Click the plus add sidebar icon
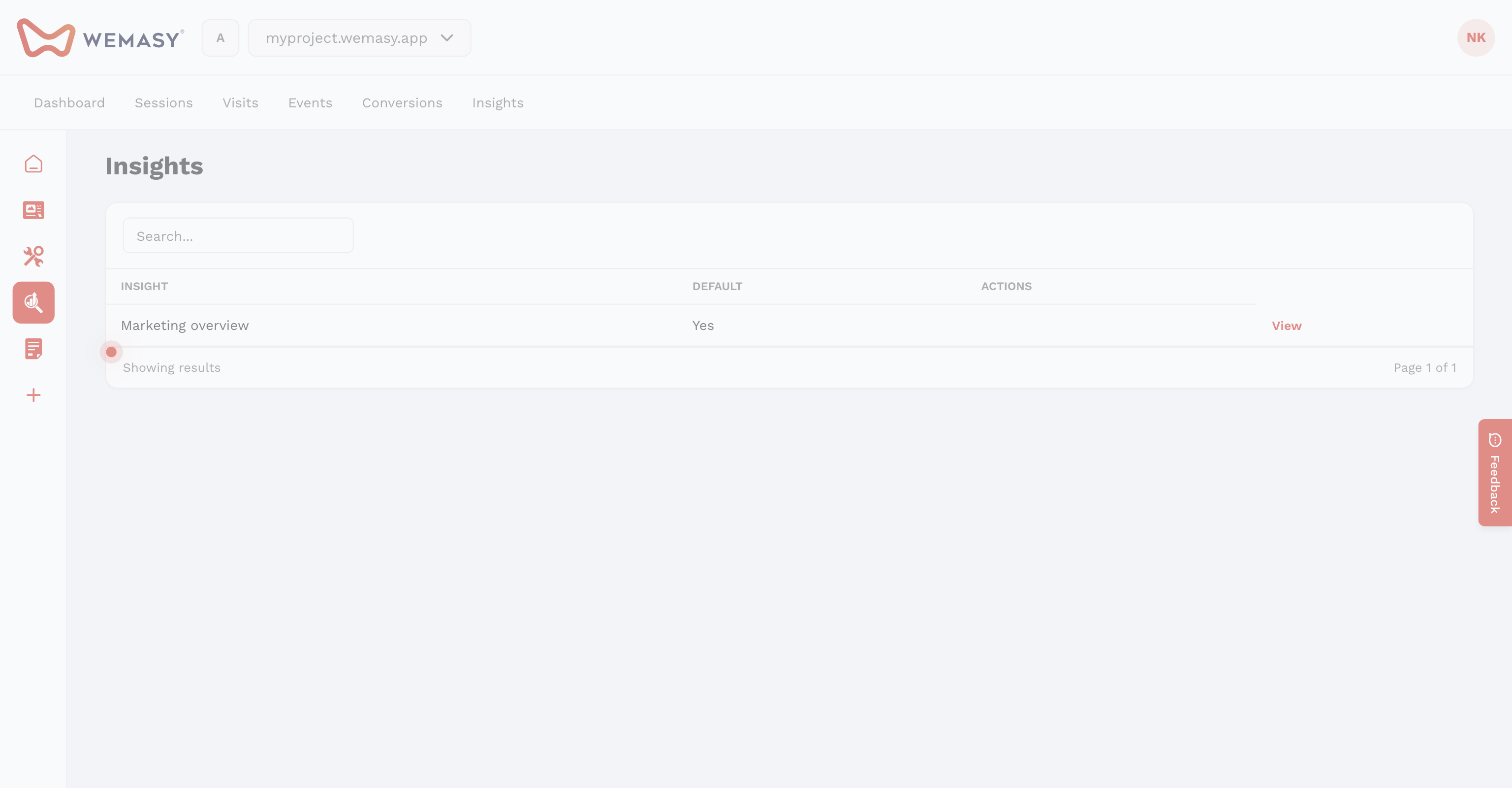Image resolution: width=1512 pixels, height=788 pixels. point(33,395)
